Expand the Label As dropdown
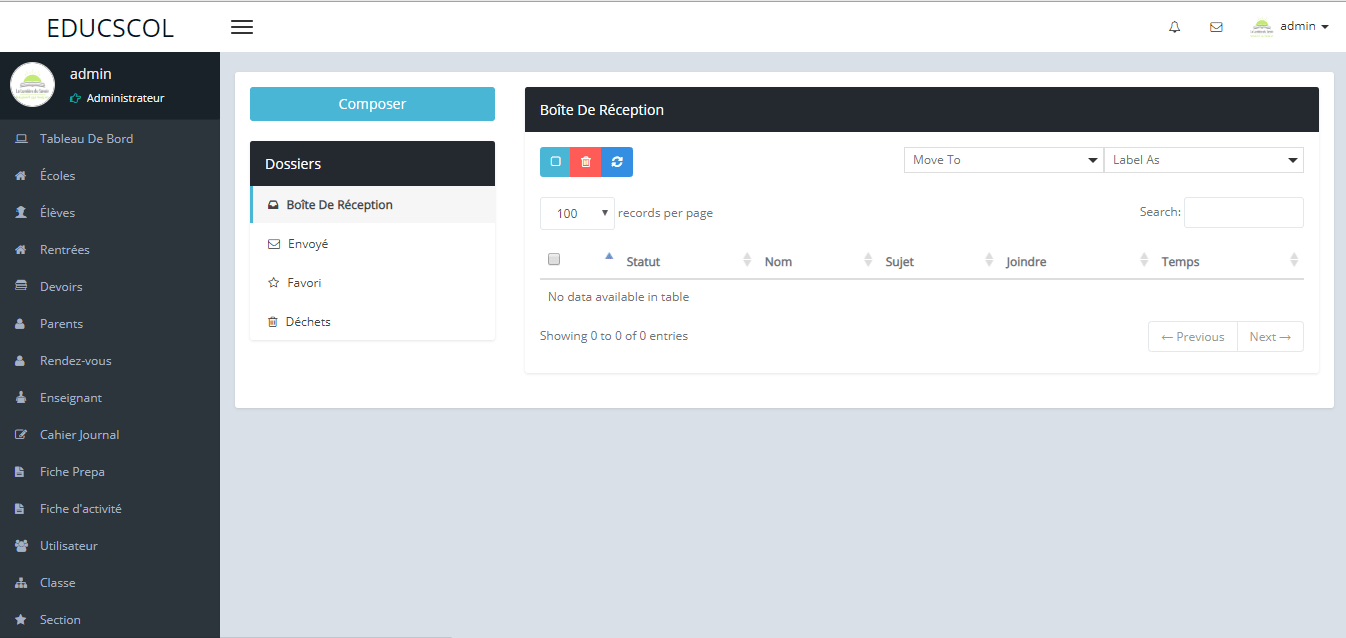Viewport: 1346px width, 638px height. pyautogui.click(x=1203, y=160)
